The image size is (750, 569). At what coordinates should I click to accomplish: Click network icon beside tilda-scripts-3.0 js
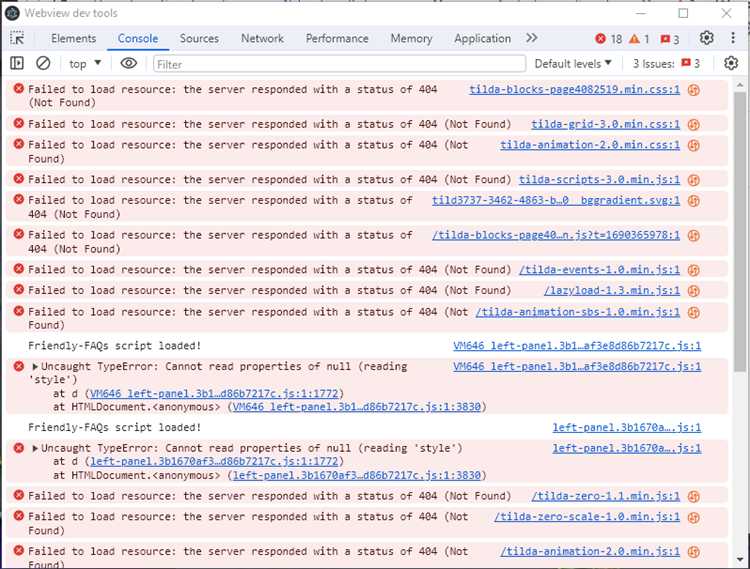(x=694, y=180)
